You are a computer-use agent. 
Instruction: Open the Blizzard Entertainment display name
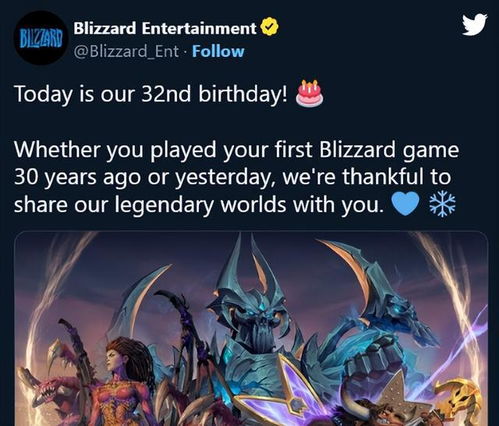165,28
